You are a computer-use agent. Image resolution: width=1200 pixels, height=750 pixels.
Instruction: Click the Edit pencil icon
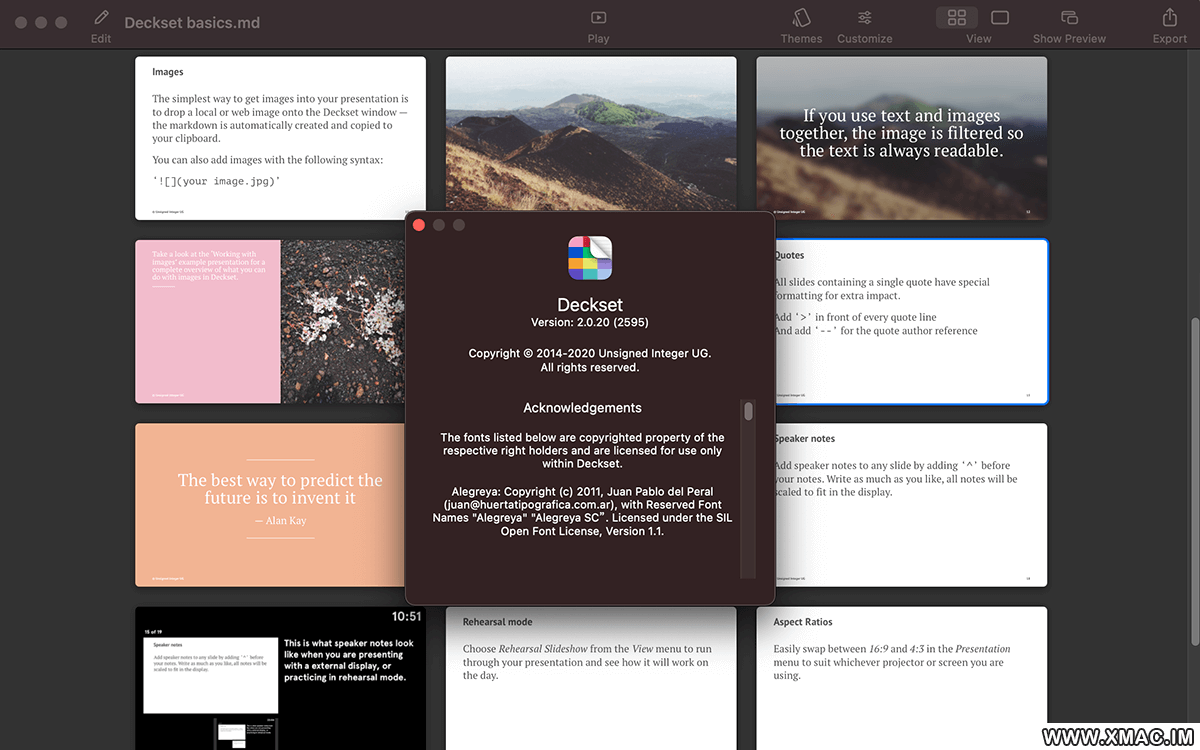point(100,18)
